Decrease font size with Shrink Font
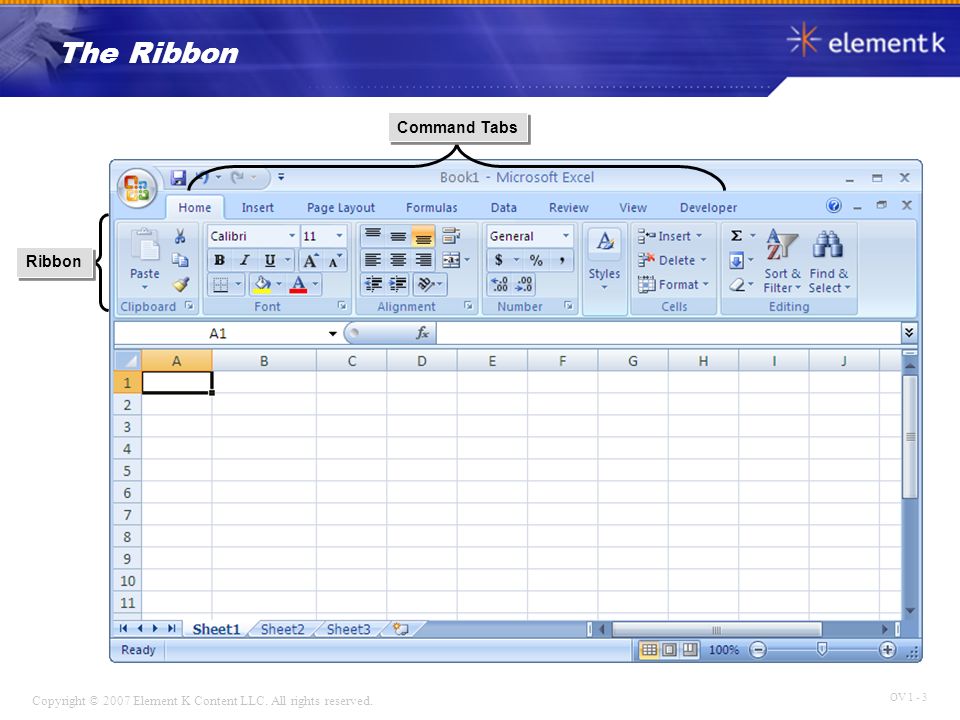Image resolution: width=960 pixels, height=720 pixels. (334, 261)
